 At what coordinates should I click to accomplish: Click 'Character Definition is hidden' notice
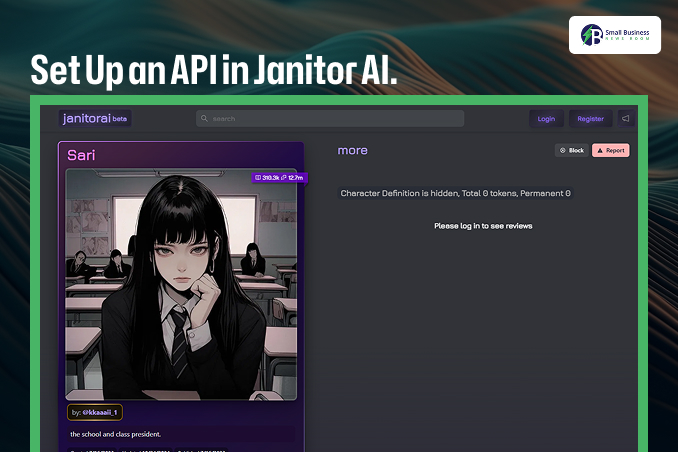pyautogui.click(x=455, y=193)
